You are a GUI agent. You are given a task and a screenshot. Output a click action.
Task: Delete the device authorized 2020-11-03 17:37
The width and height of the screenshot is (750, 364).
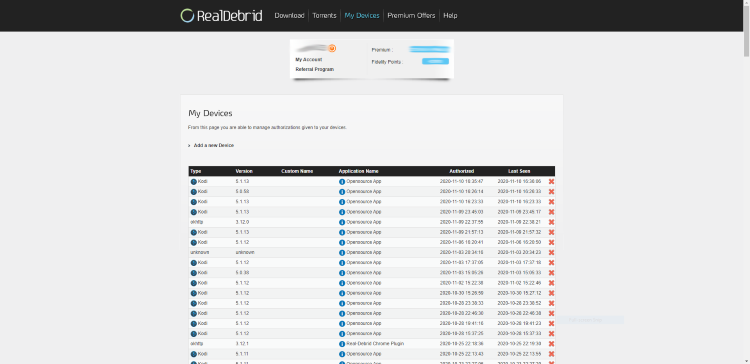(551, 263)
